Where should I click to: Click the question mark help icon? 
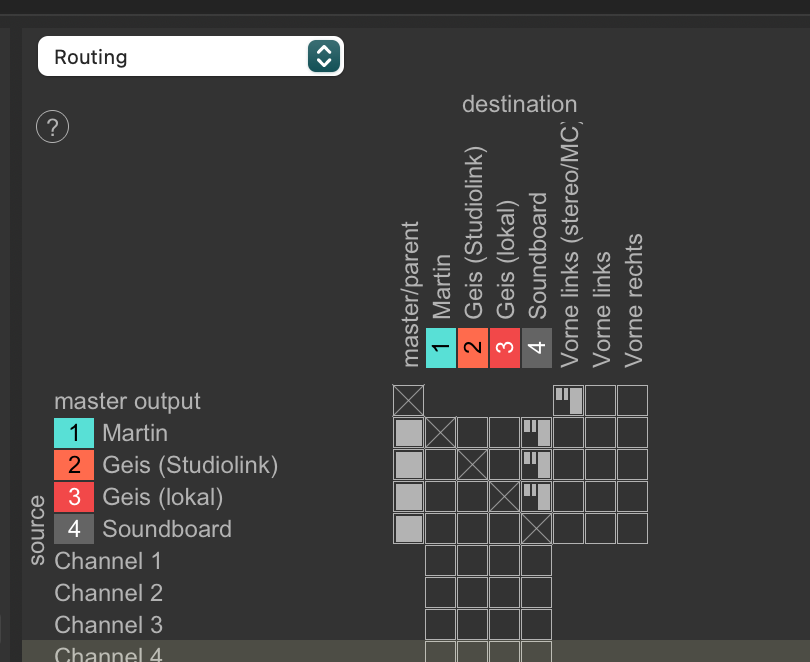pyautogui.click(x=52, y=128)
